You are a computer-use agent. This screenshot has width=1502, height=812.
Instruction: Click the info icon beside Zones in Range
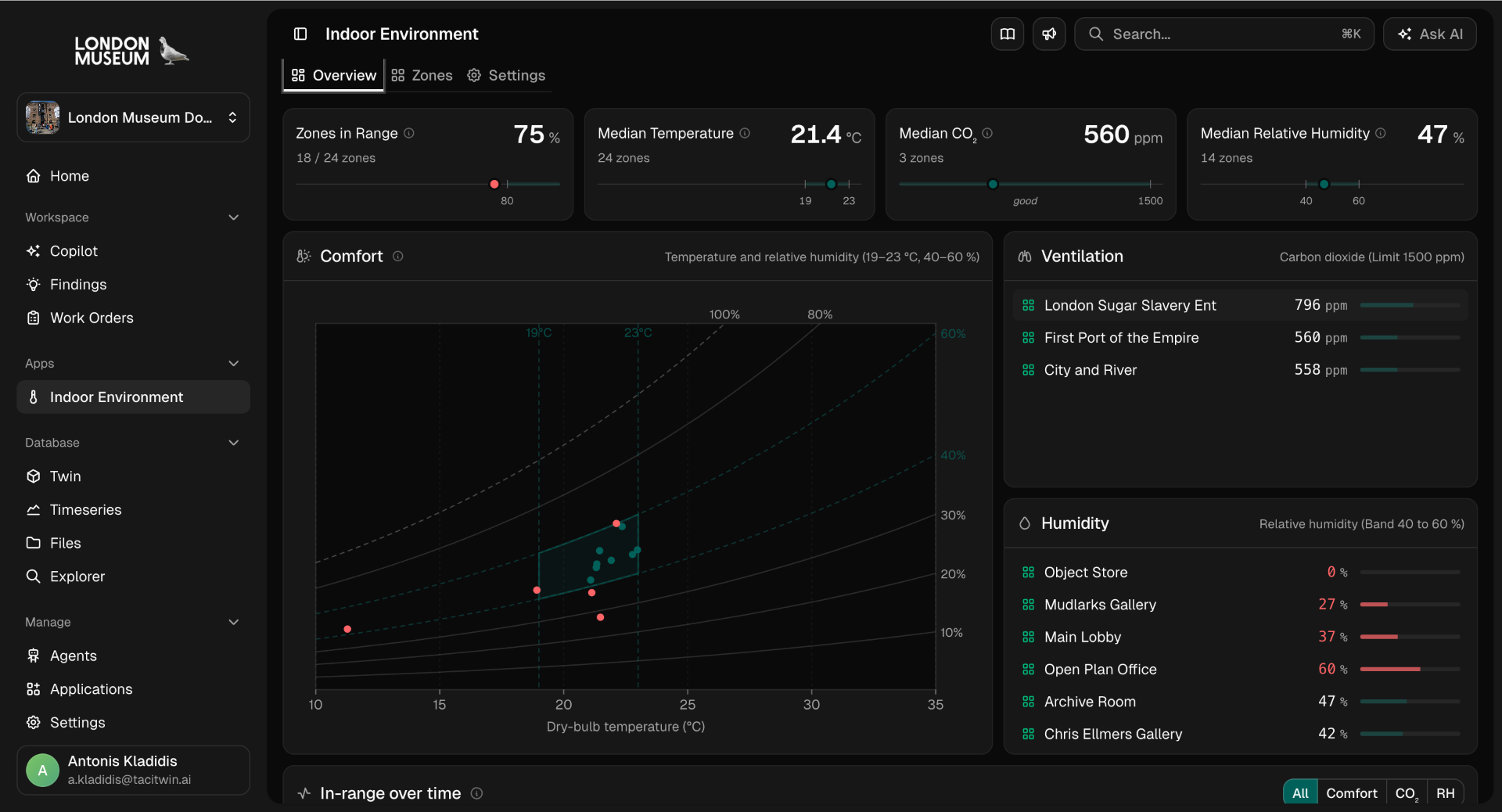[x=409, y=133]
